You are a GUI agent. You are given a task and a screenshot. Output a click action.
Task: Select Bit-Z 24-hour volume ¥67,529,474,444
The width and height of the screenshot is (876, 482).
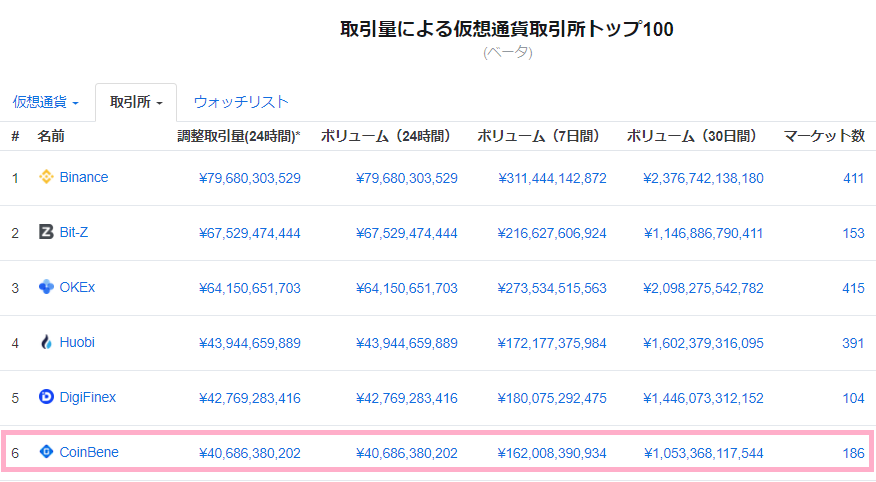(x=406, y=233)
